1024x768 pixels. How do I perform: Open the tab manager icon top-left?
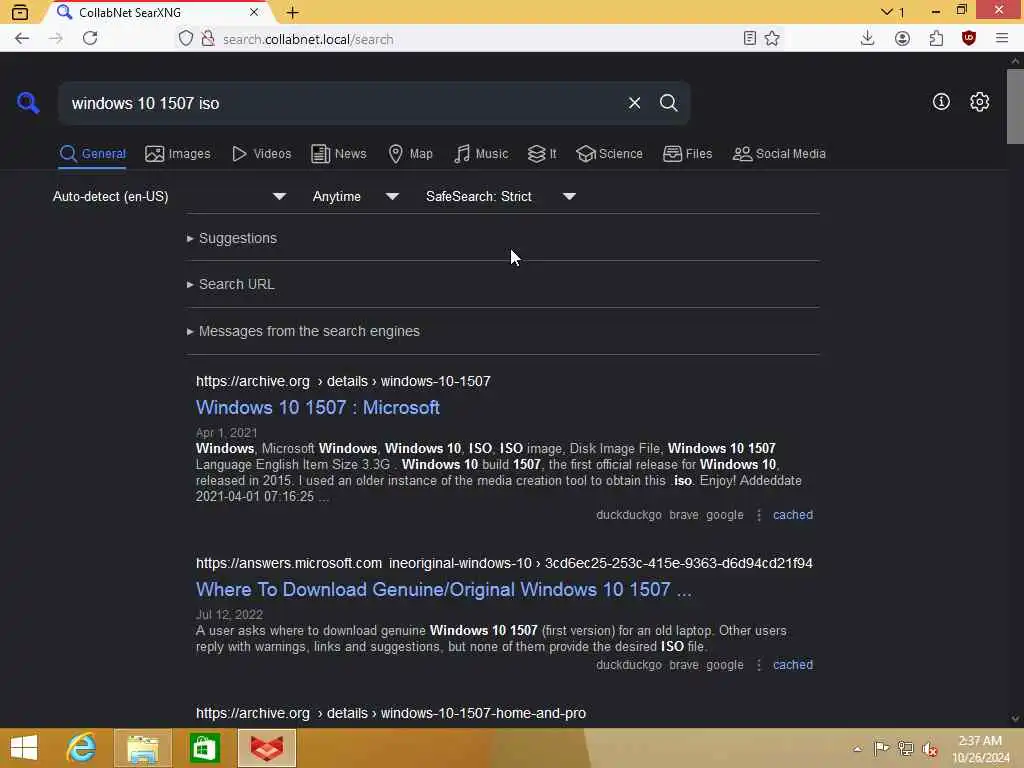pyautogui.click(x=20, y=12)
